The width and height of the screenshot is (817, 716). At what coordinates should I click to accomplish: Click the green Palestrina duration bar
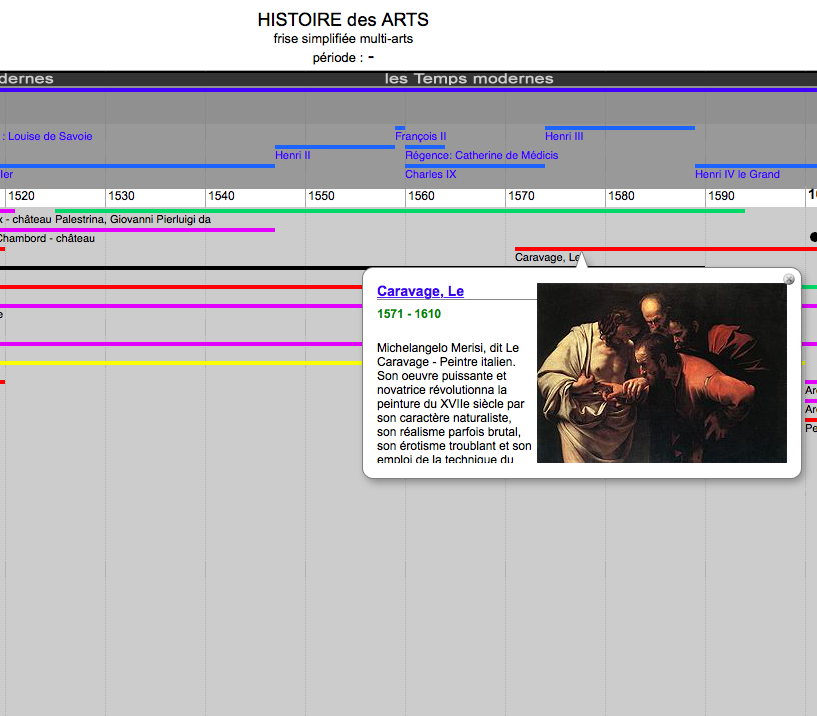400,211
